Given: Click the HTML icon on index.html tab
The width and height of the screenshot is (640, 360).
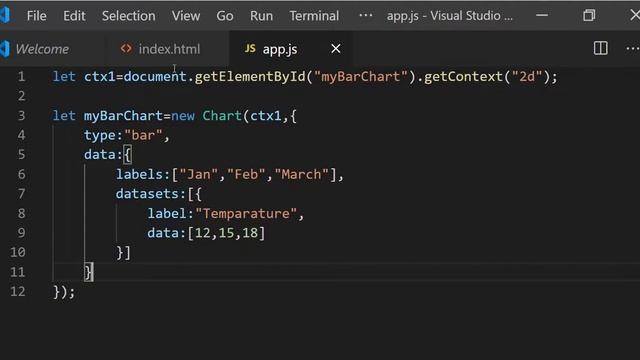Looking at the screenshot, I should 126,49.
